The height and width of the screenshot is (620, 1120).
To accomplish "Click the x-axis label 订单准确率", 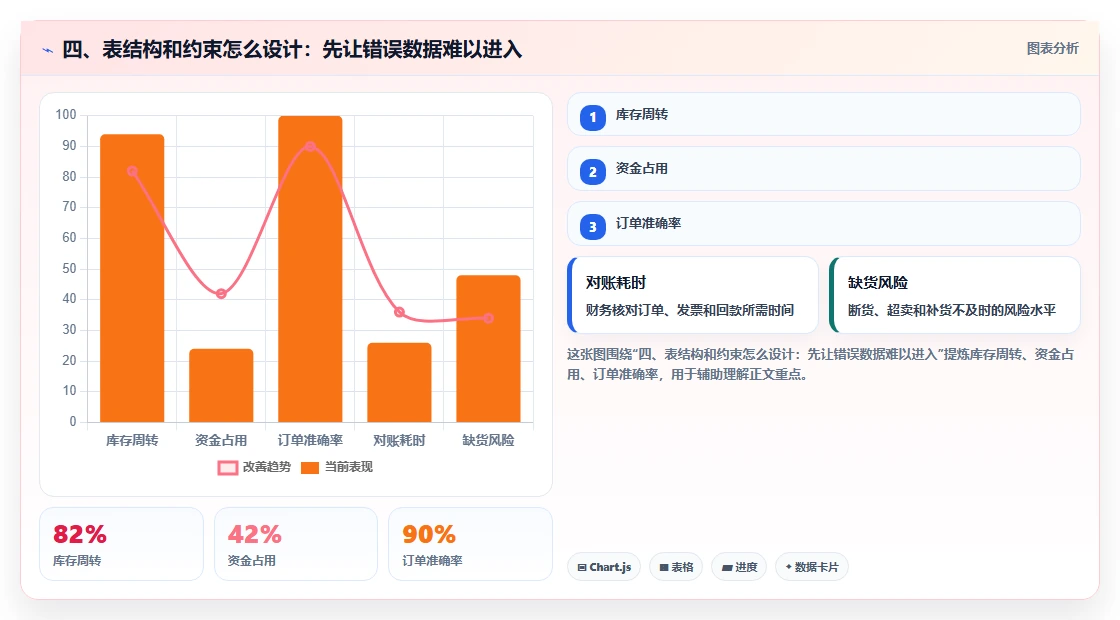I will click(310, 441).
